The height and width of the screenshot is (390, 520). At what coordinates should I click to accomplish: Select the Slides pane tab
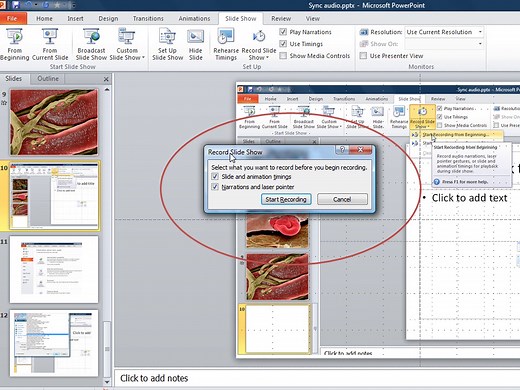coord(14,79)
